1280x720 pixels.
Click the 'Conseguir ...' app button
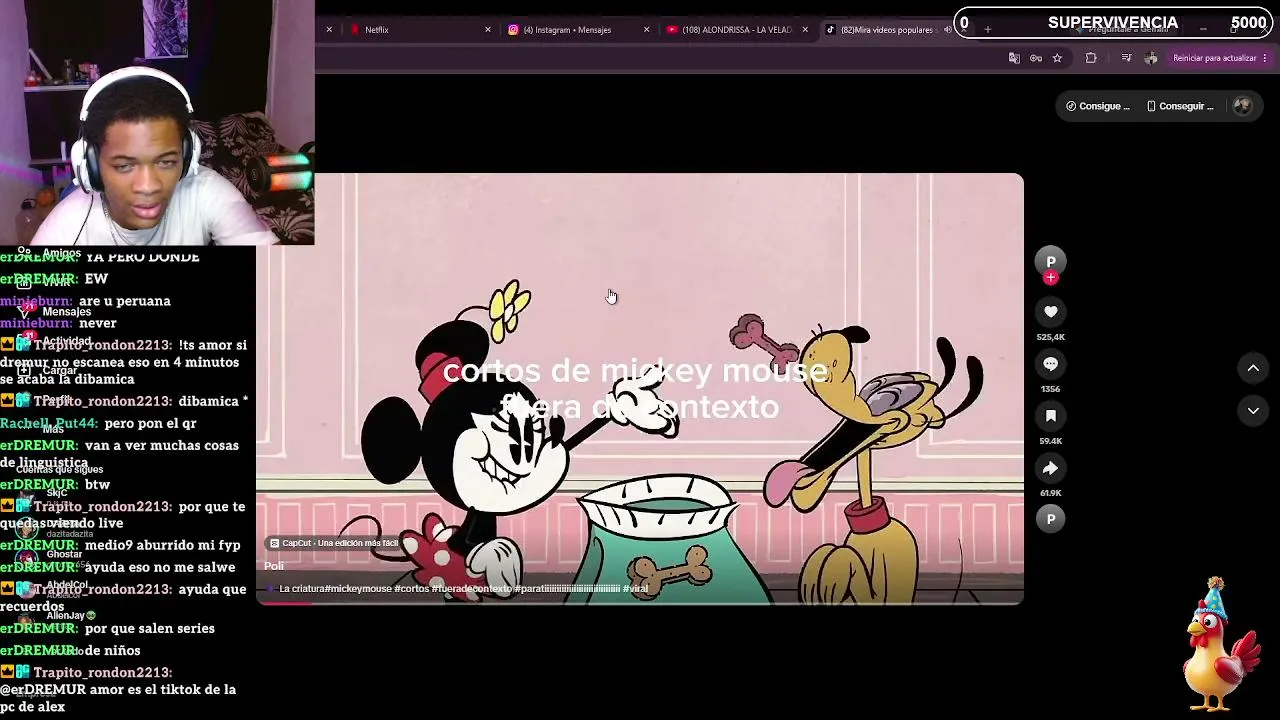[1180, 106]
